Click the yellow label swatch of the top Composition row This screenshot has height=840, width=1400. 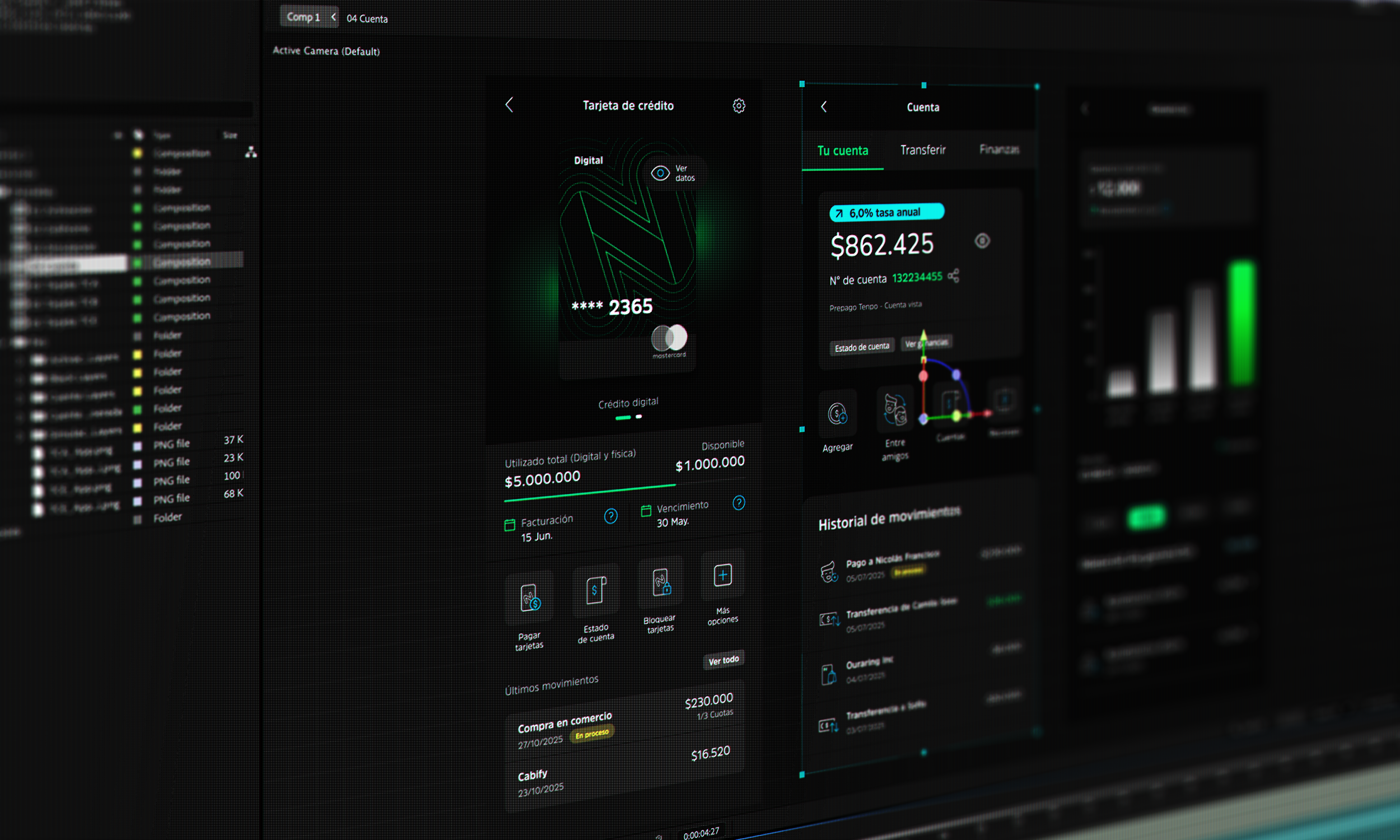coord(137,153)
